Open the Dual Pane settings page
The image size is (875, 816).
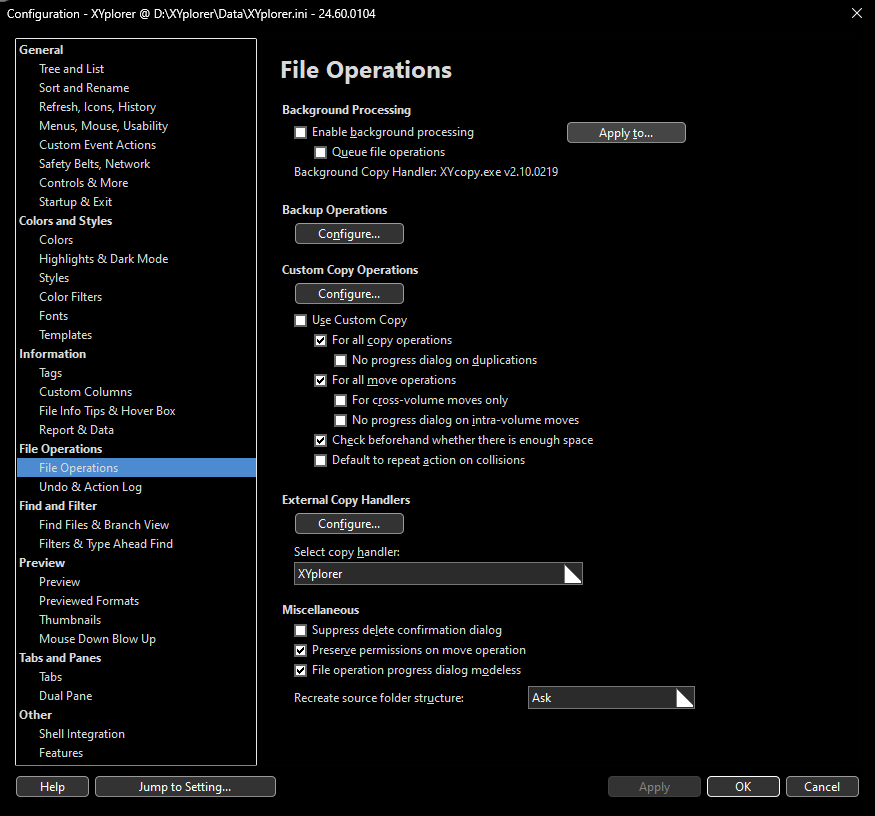[65, 695]
